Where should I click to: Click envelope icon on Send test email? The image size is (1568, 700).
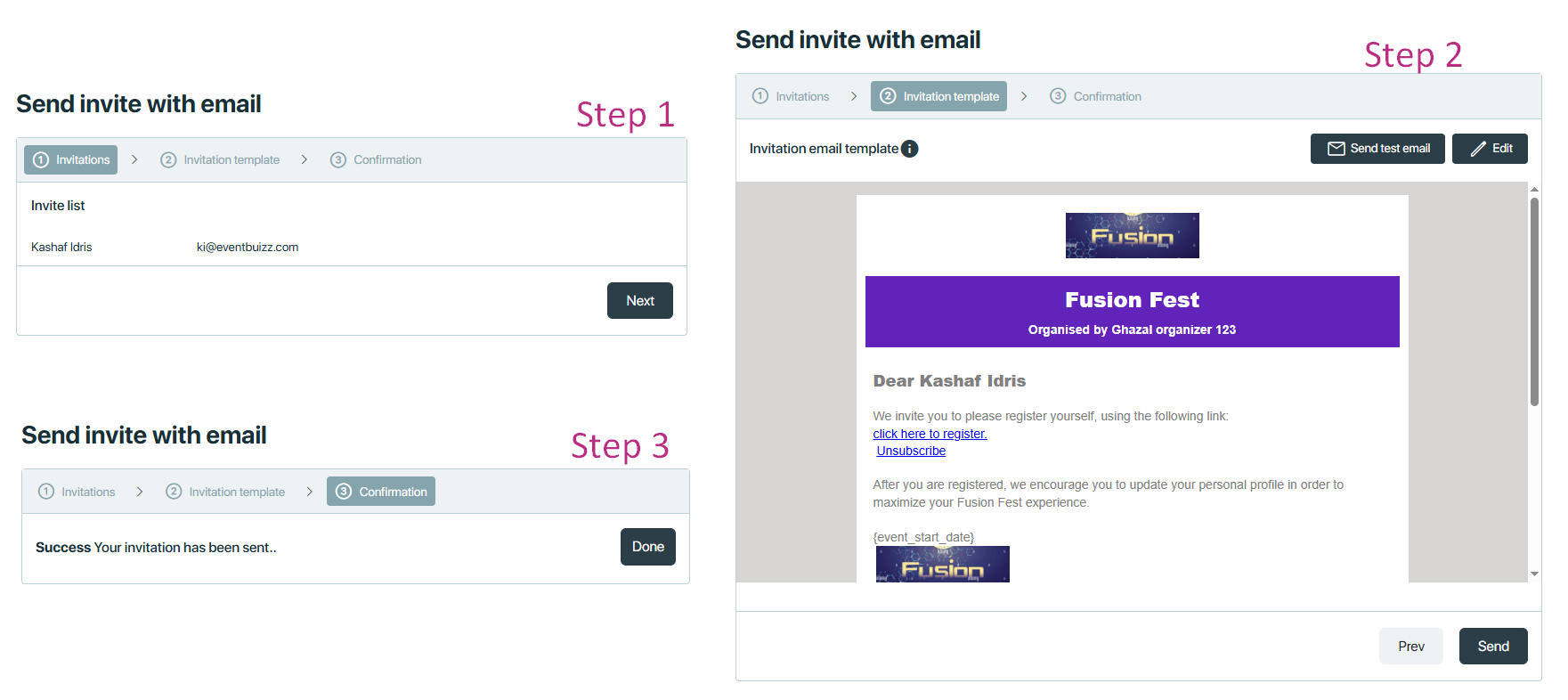pos(1336,149)
